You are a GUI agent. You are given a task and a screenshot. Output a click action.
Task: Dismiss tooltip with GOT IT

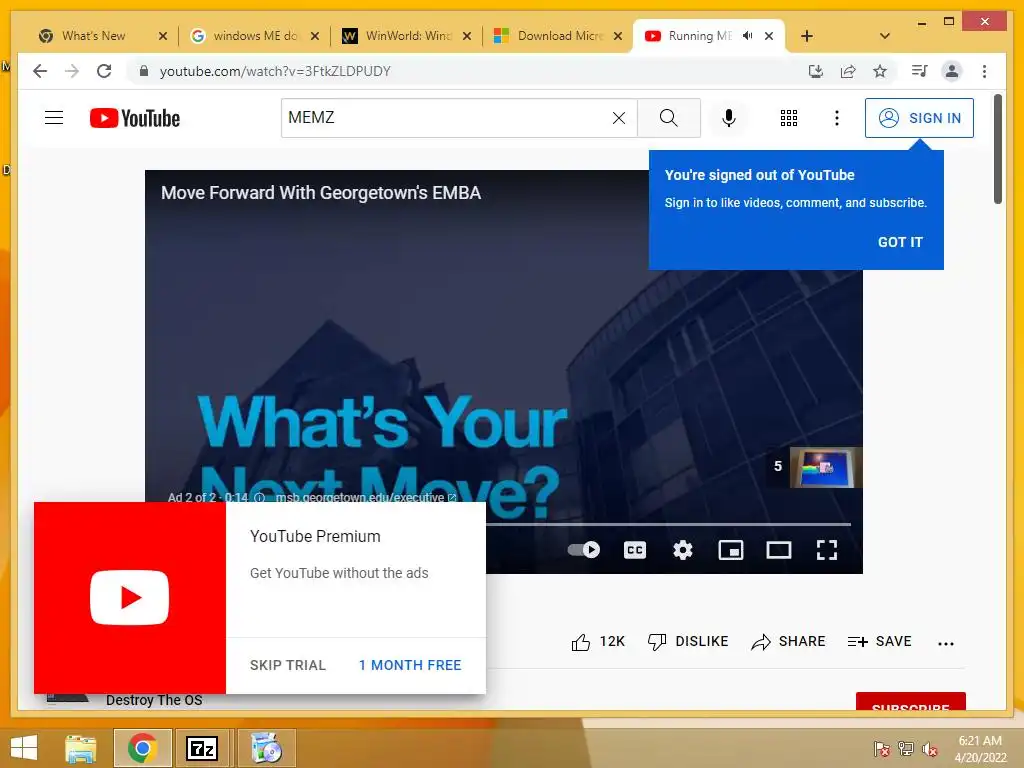(900, 242)
